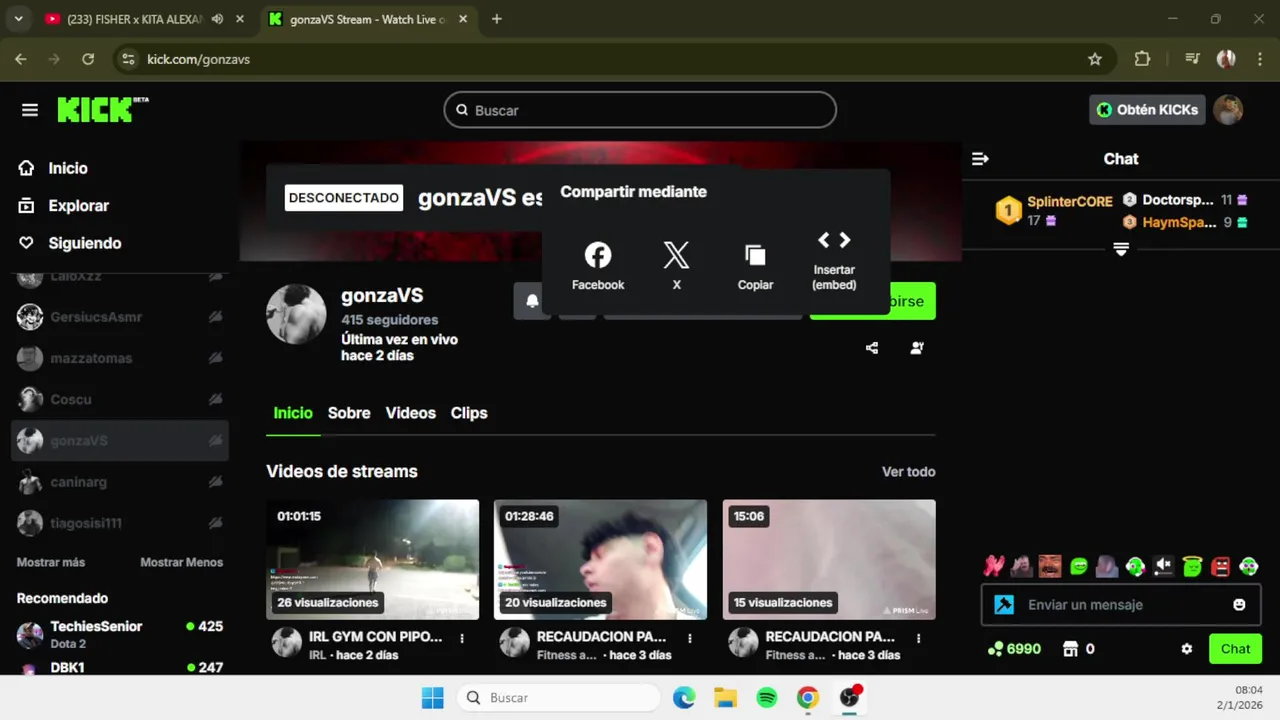This screenshot has width=1280, height=720.
Task: Click the user-with-filter icon beside share
Action: 917,348
